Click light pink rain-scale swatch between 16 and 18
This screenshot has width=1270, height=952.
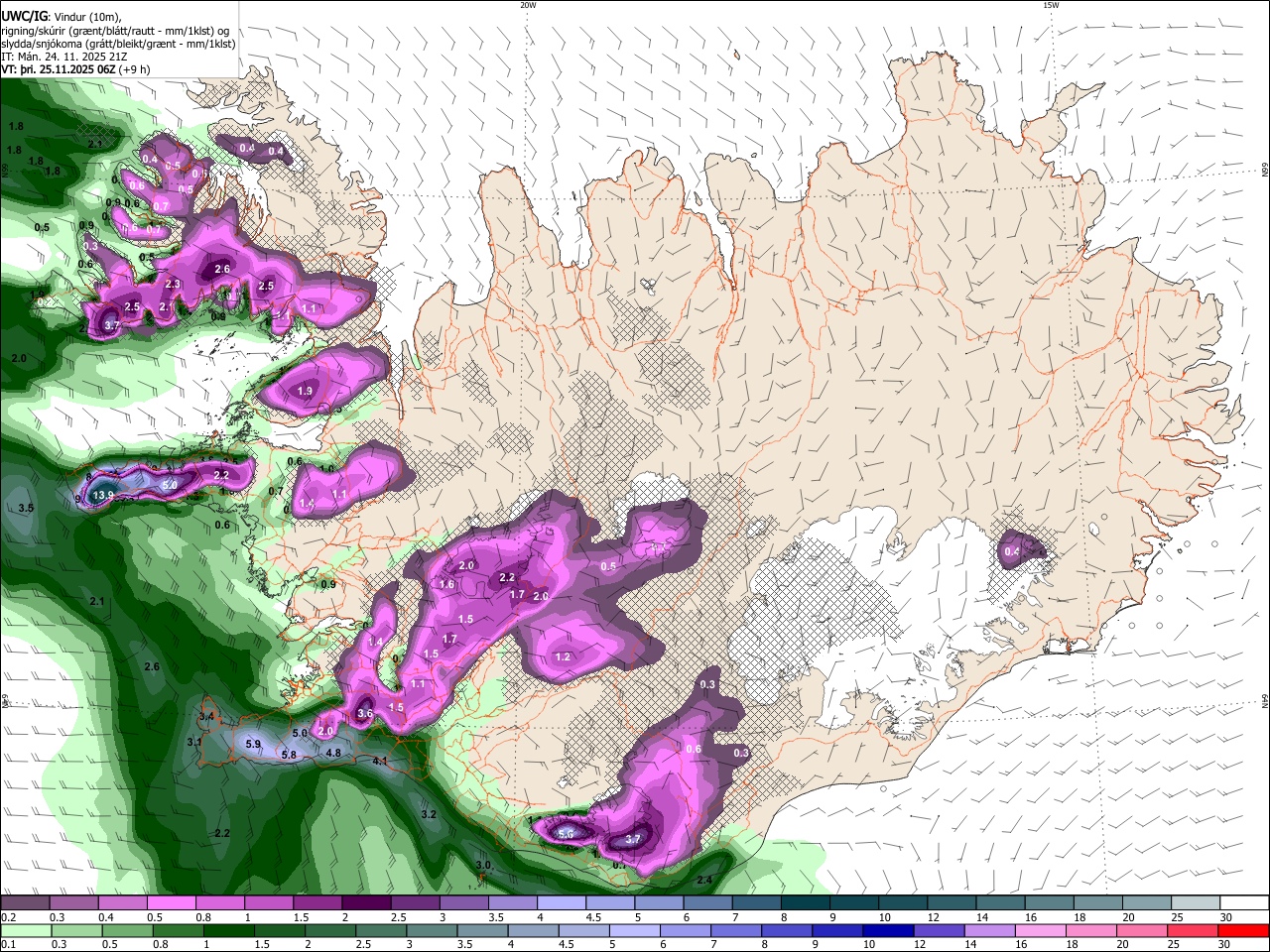coord(1039,930)
